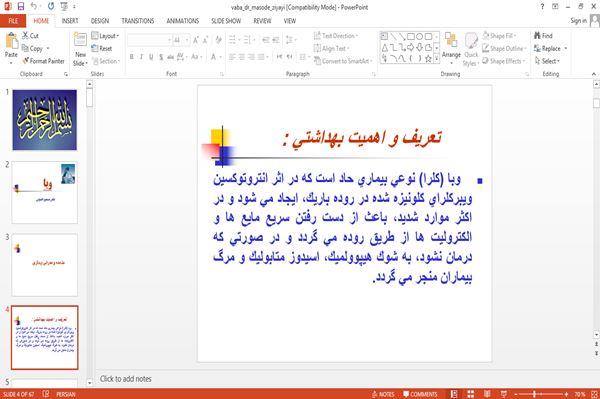
Task: Open the Layout dropdown
Action: click(106, 36)
